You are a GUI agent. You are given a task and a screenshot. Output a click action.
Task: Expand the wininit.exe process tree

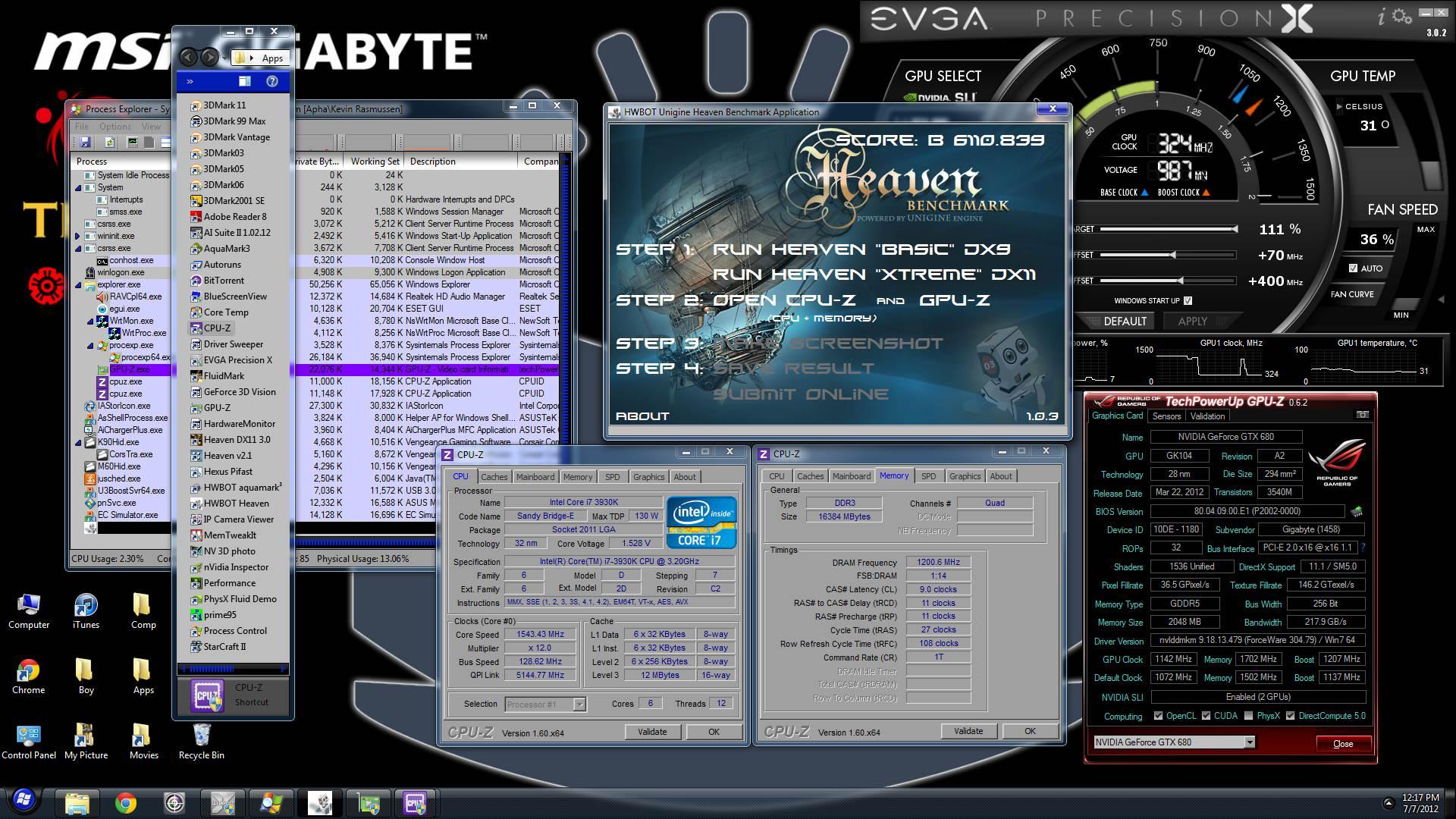click(78, 237)
